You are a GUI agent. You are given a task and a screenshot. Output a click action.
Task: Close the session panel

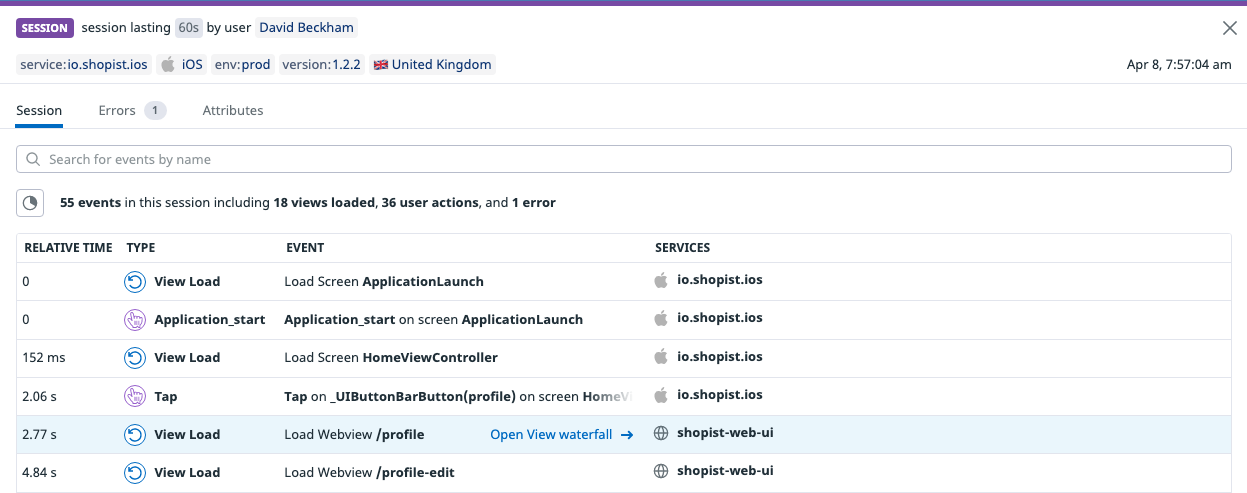1230,28
